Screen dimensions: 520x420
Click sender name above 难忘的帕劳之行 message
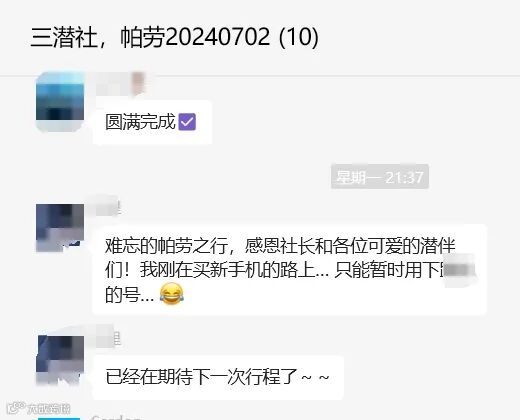(x=109, y=208)
